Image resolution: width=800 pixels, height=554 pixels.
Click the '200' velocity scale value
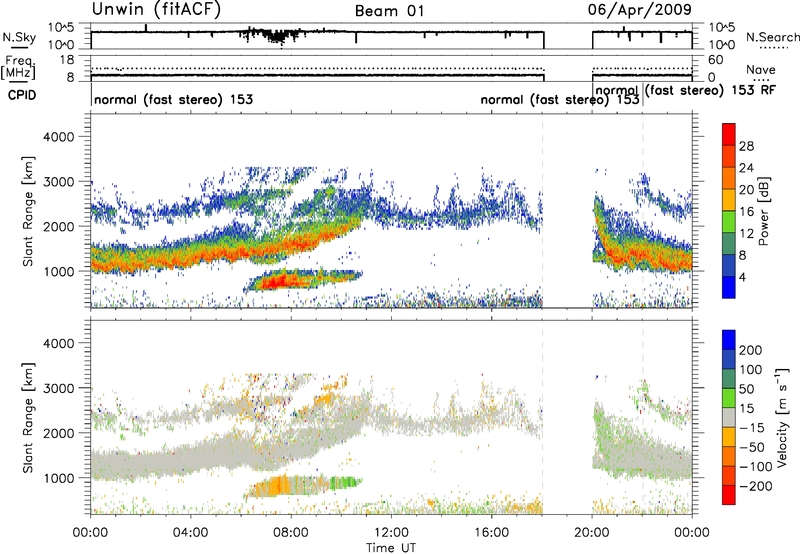pyautogui.click(x=751, y=350)
